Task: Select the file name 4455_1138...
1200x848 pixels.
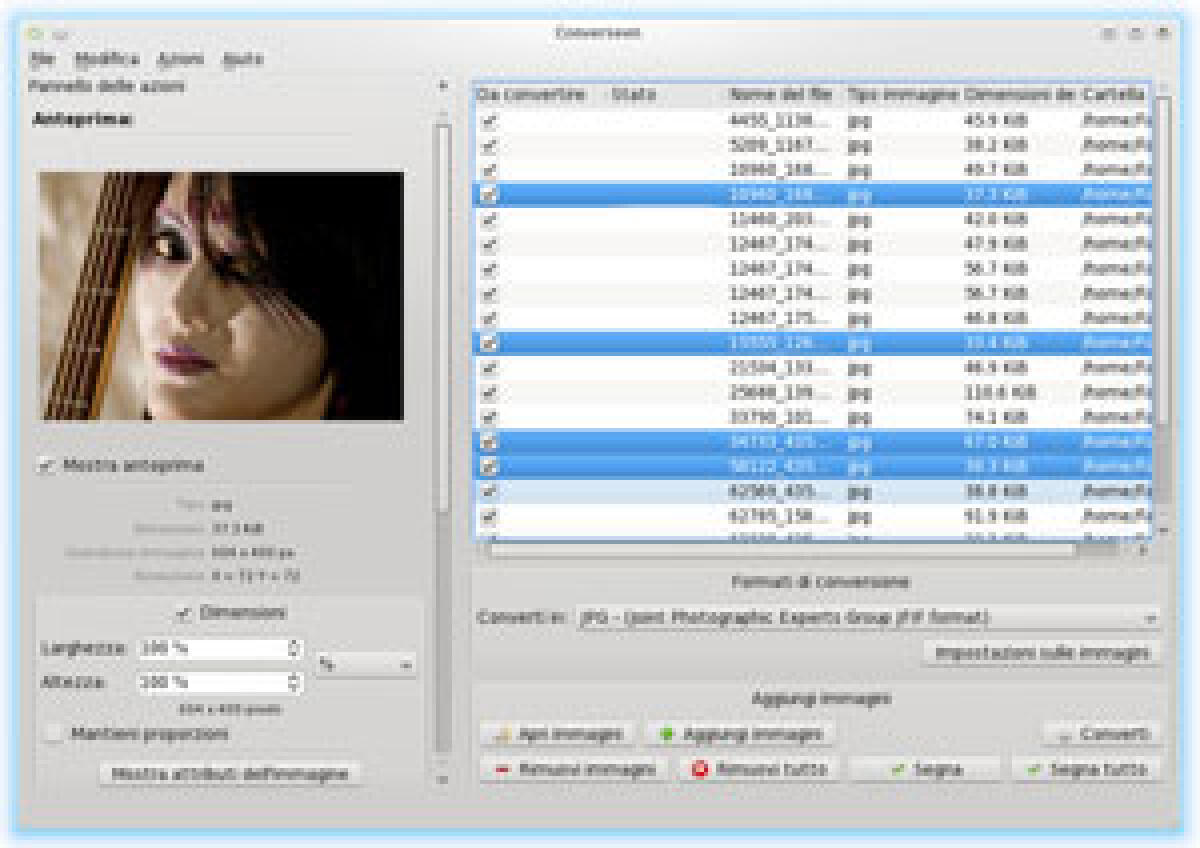Action: tap(780, 121)
